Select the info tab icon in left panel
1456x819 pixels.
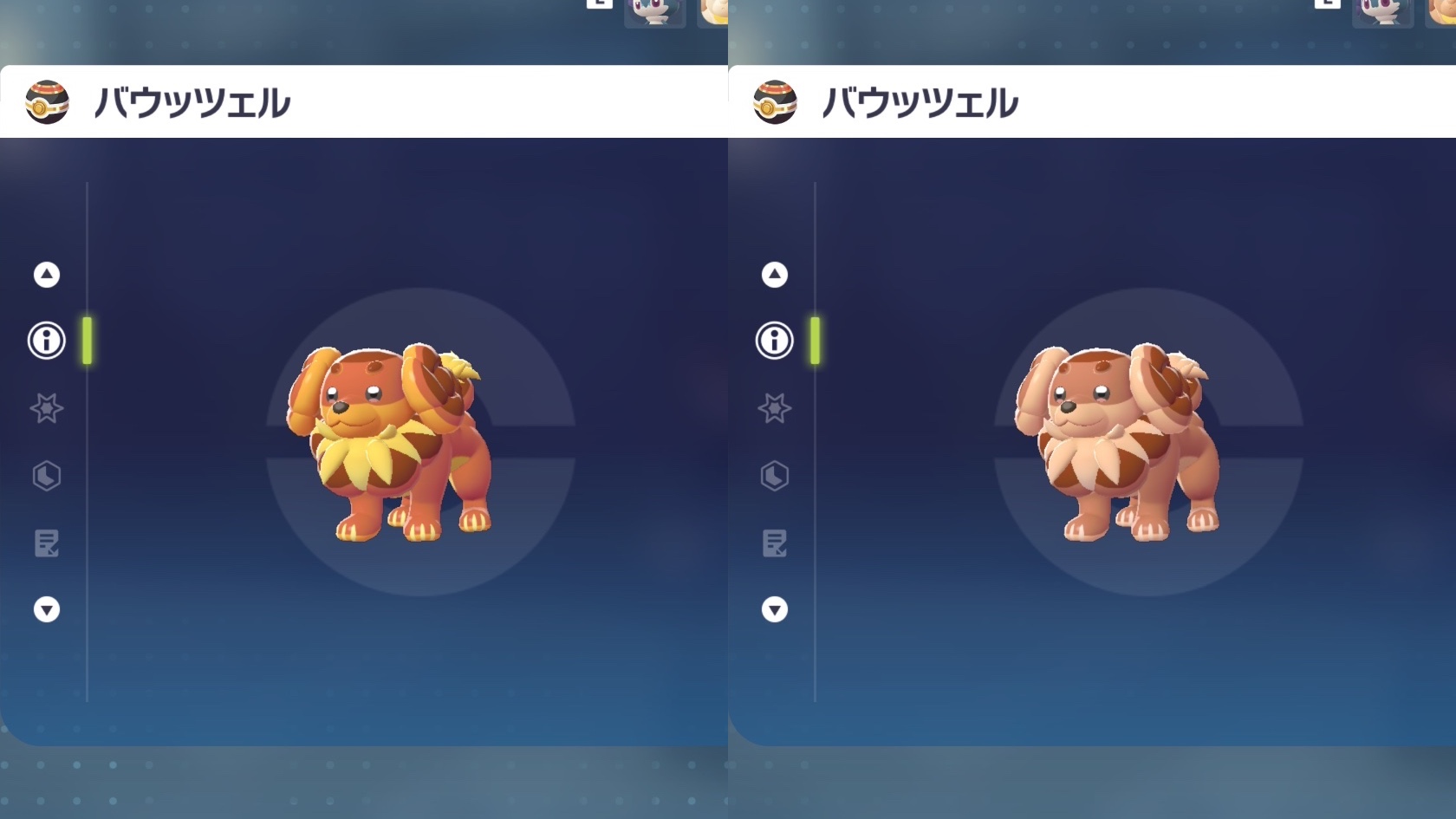coord(47,341)
